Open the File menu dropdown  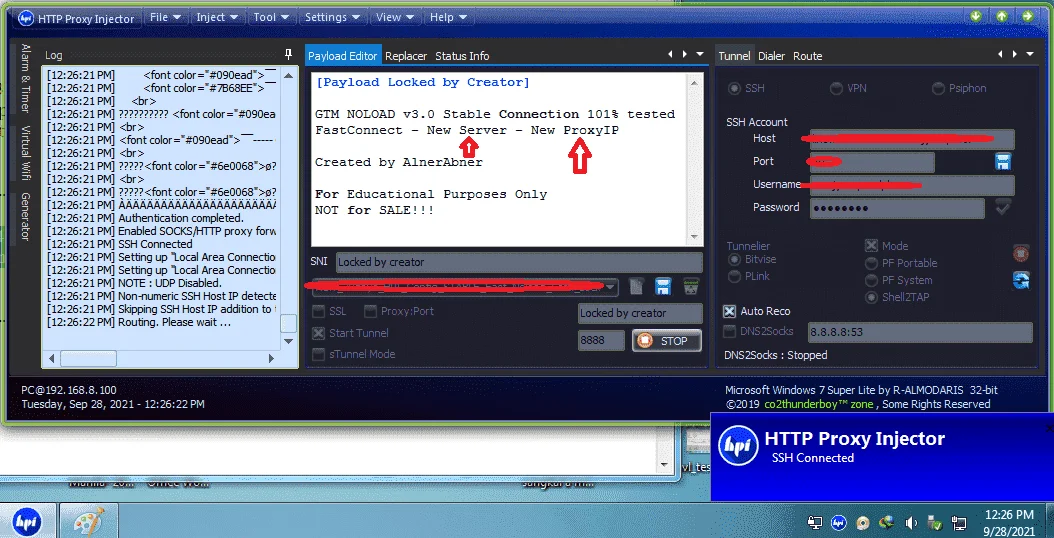click(x=165, y=17)
